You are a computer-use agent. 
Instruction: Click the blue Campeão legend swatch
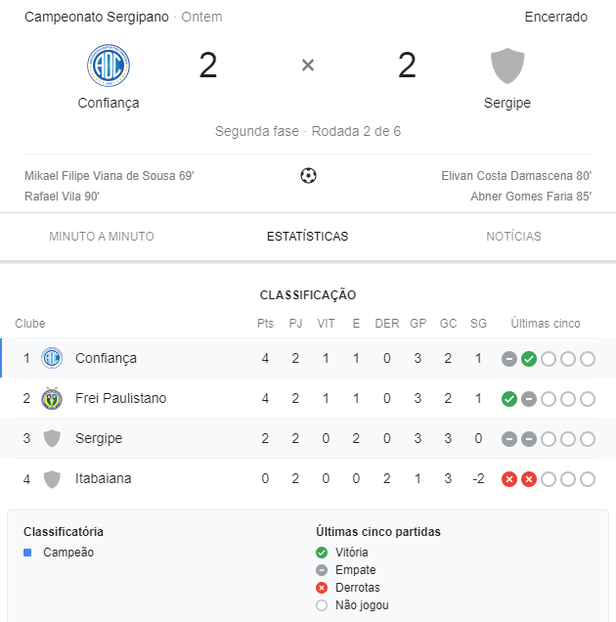[27, 553]
